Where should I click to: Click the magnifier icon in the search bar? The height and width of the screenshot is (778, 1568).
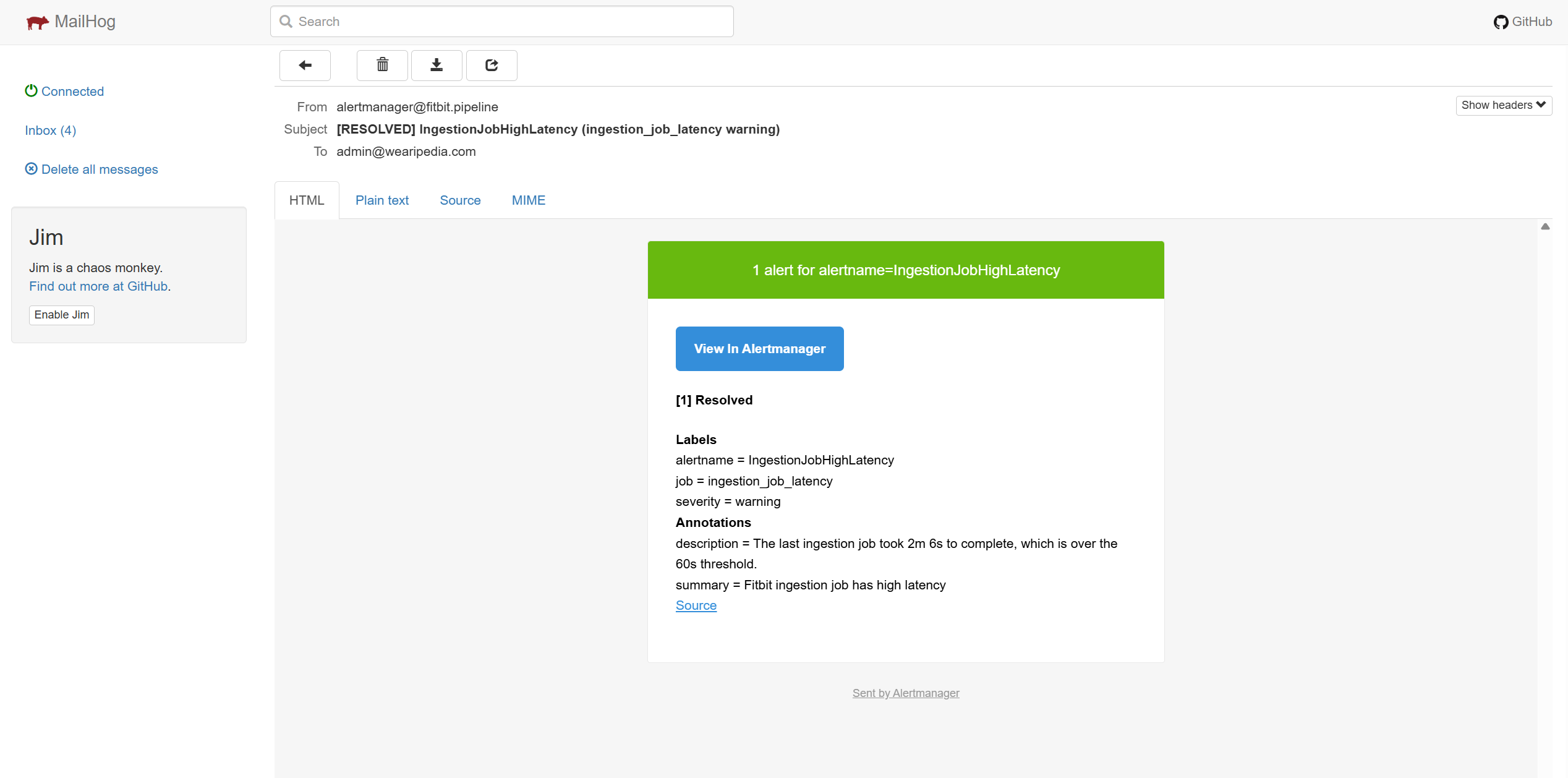[286, 22]
